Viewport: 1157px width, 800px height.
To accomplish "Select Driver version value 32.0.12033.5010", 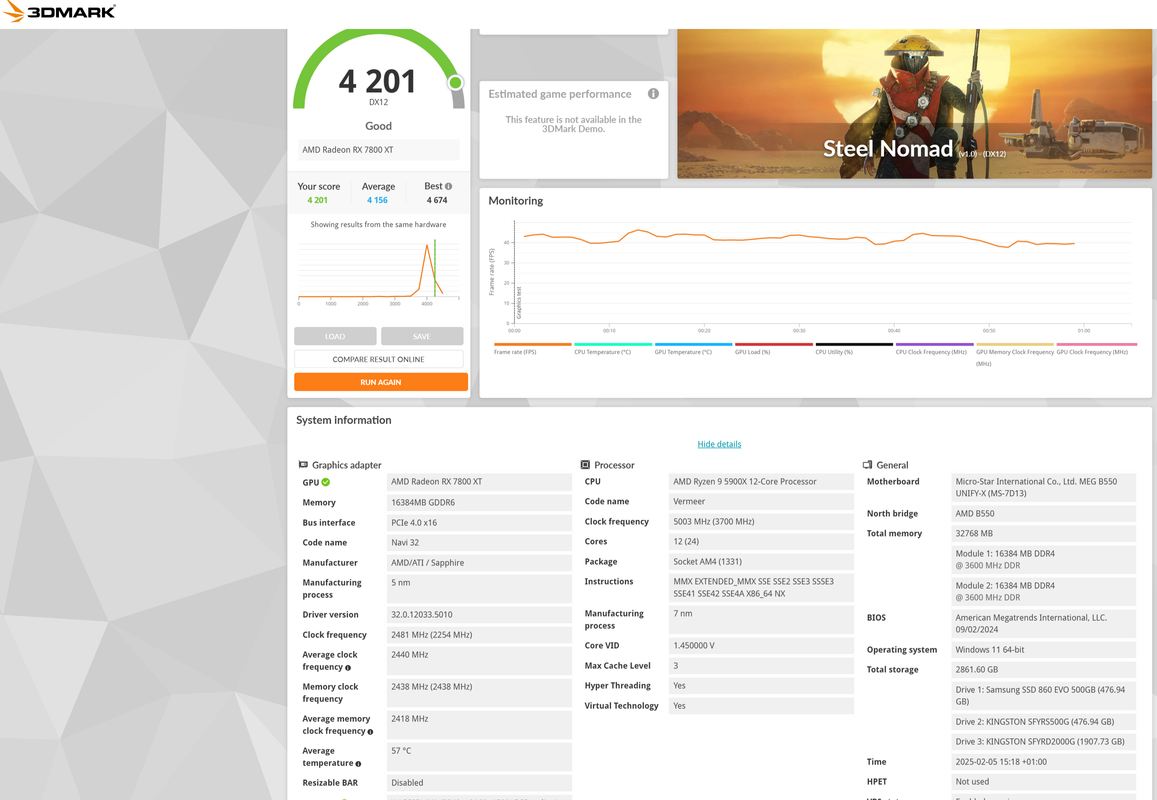I will [x=479, y=615].
